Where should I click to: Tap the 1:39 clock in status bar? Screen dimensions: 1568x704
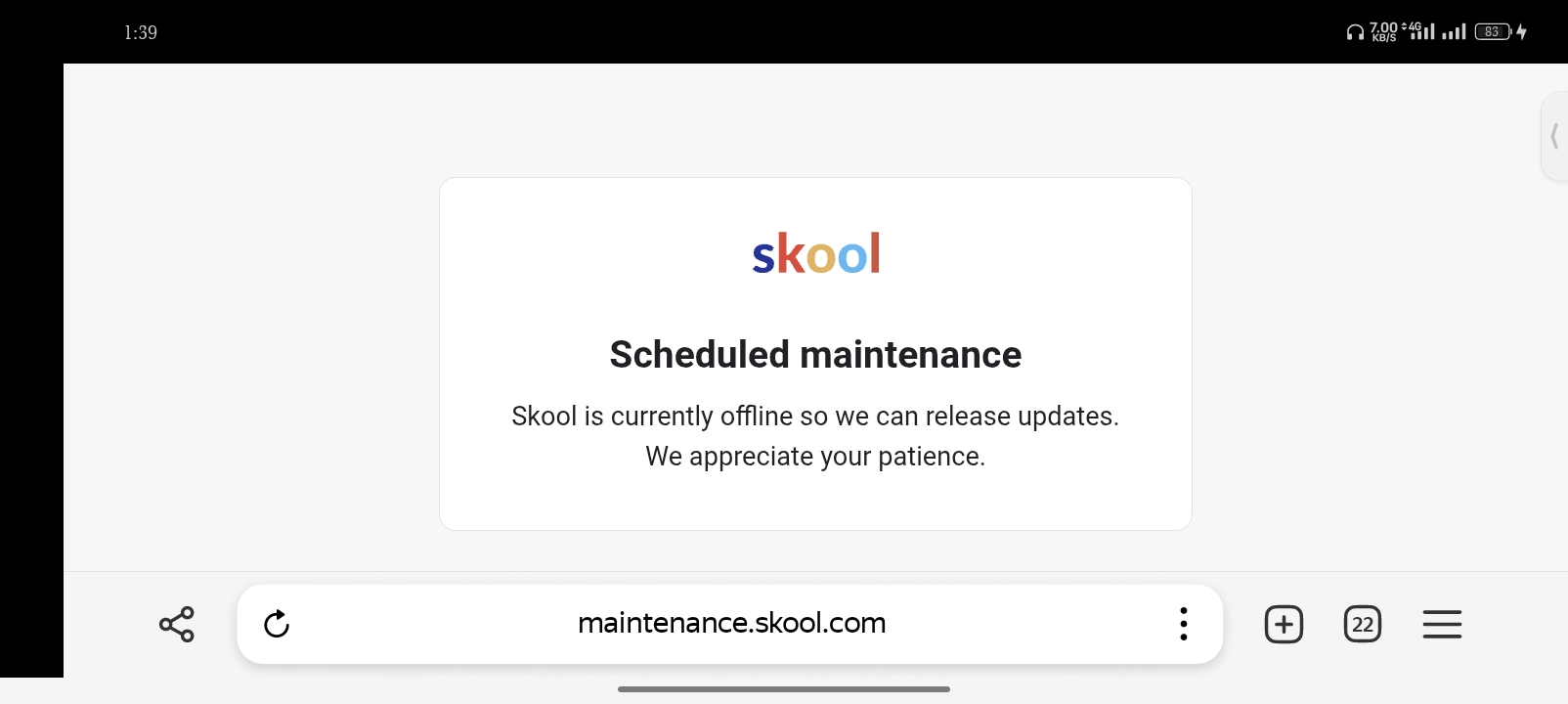[141, 32]
